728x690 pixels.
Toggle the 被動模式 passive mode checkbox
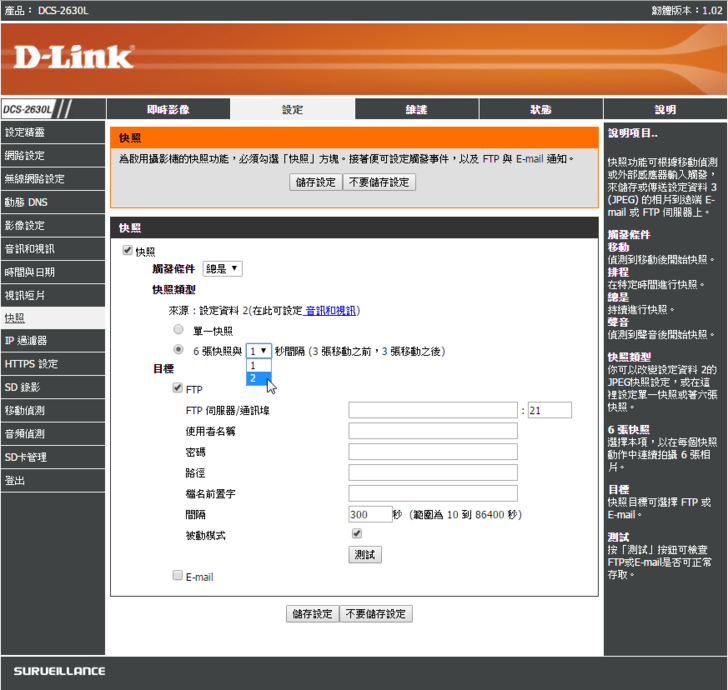click(x=356, y=534)
